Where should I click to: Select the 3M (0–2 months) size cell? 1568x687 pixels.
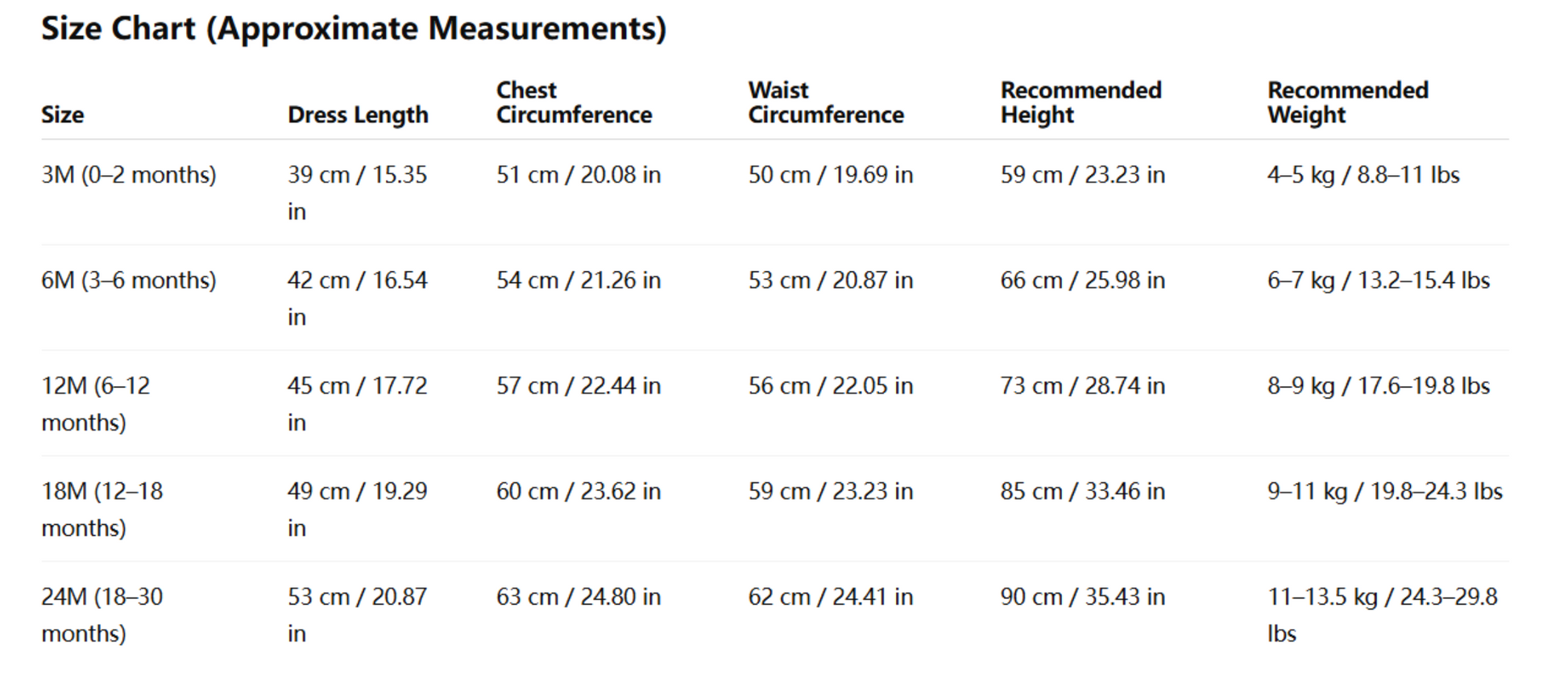129,175
